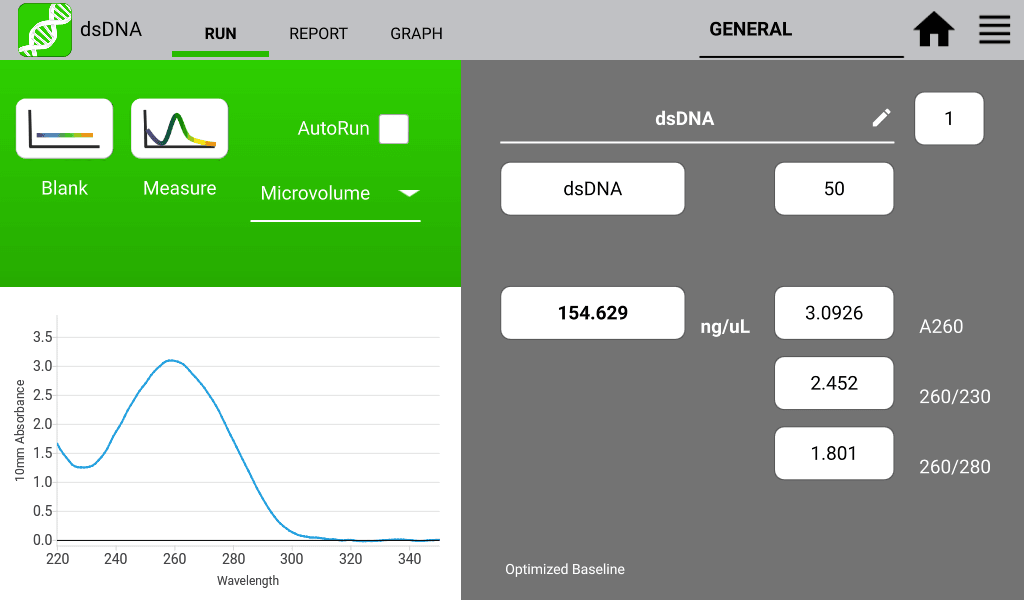Select the sample number box showing 1
Image resolution: width=1024 pixels, height=600 pixels.
[x=949, y=118]
